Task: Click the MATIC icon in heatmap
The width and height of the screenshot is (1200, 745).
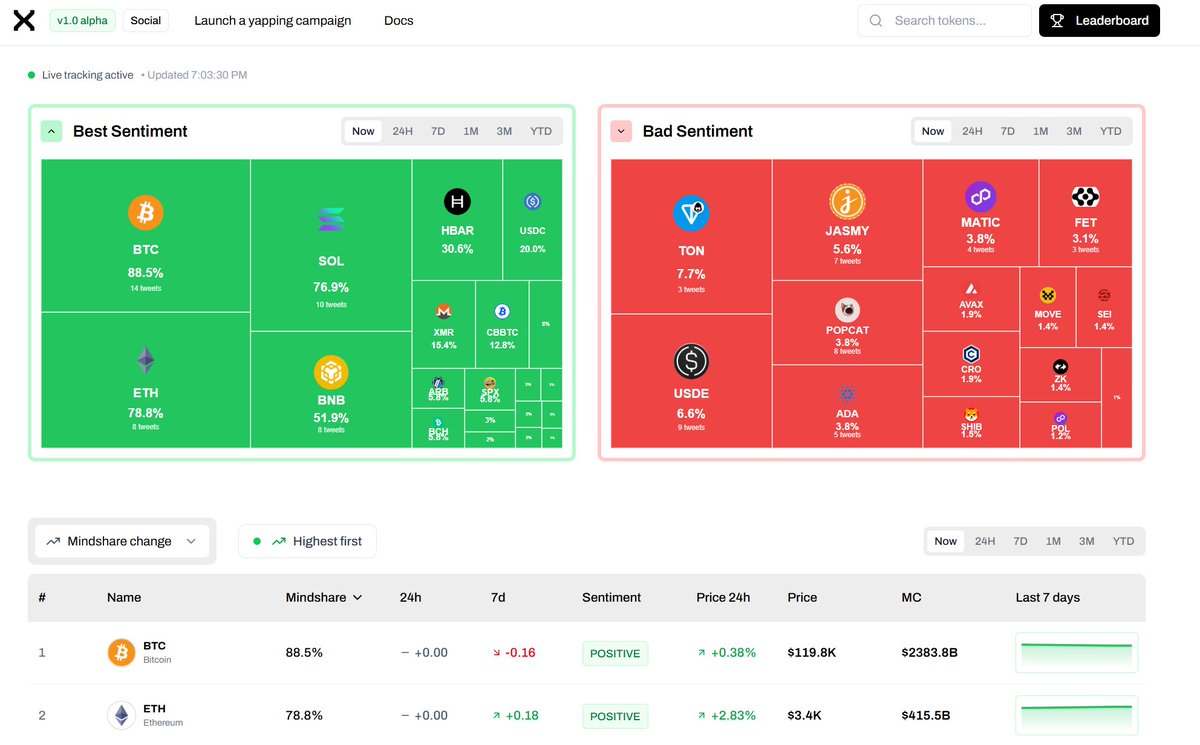Action: click(x=980, y=197)
